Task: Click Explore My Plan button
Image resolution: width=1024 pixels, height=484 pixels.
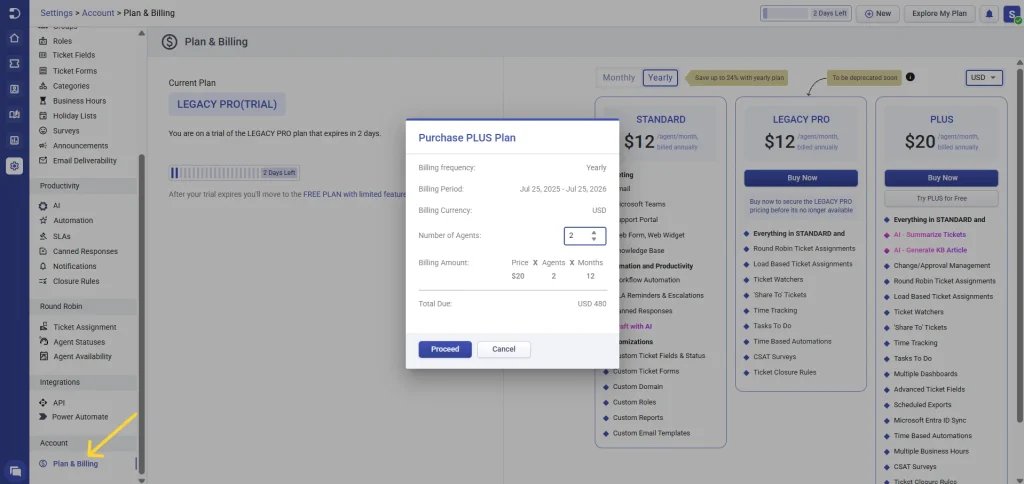Action: pyautogui.click(x=940, y=13)
